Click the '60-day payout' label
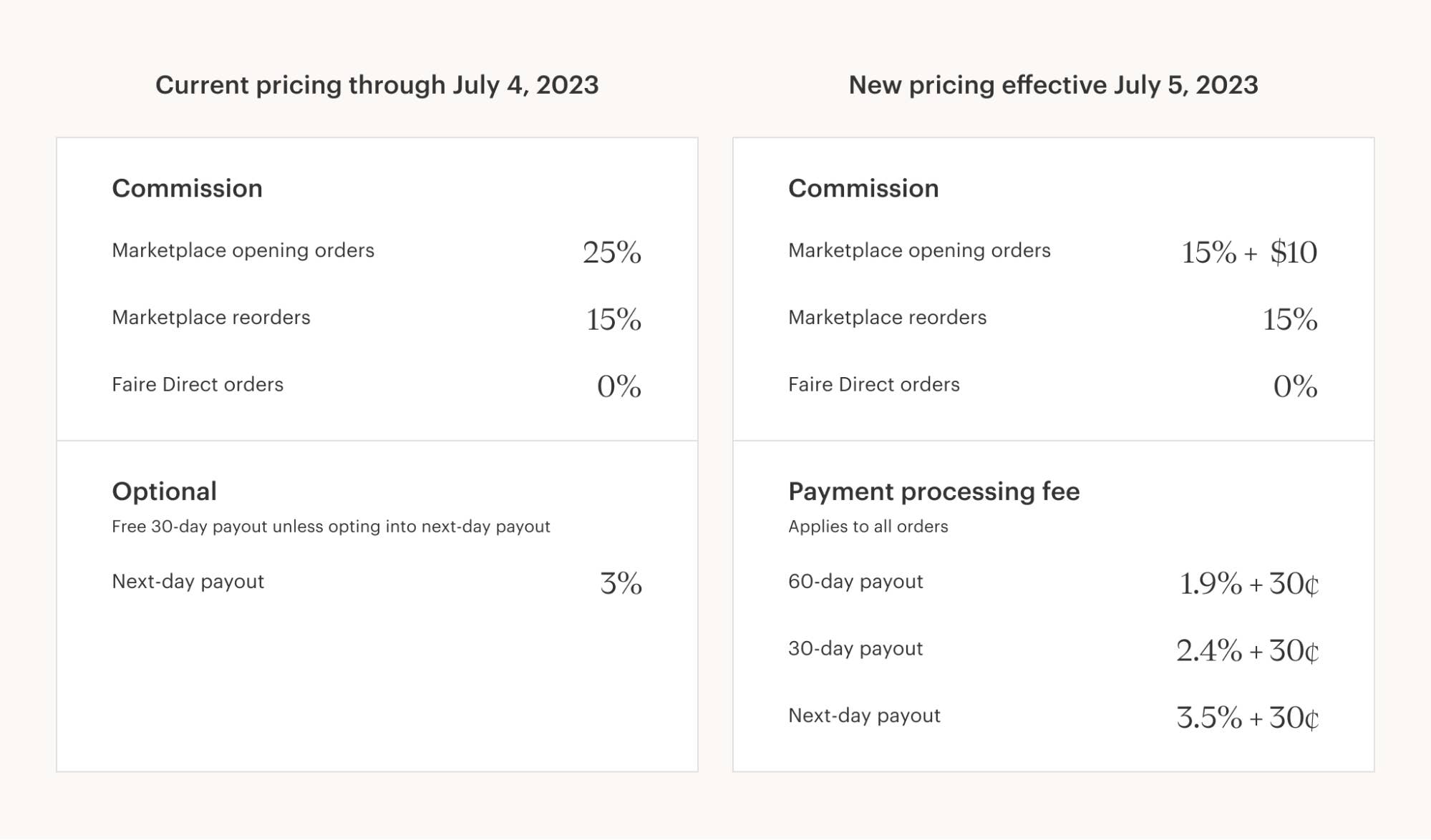The height and width of the screenshot is (840, 1431). pyautogui.click(x=855, y=582)
